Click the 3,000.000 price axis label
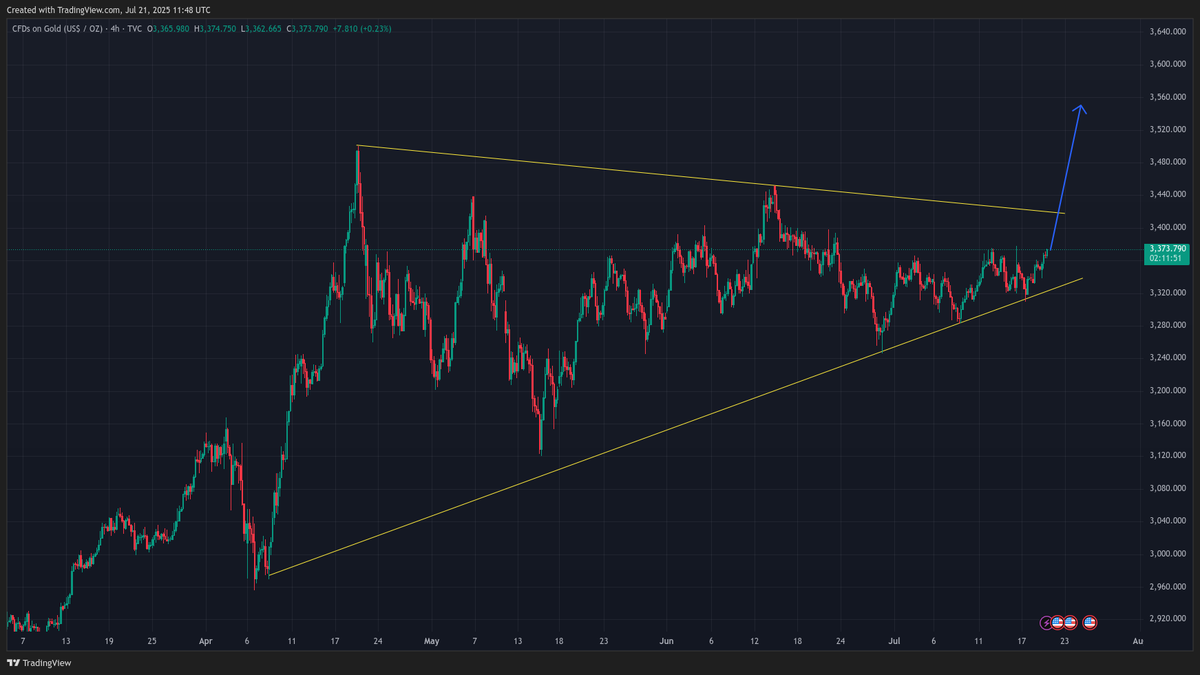 pyautogui.click(x=1168, y=553)
